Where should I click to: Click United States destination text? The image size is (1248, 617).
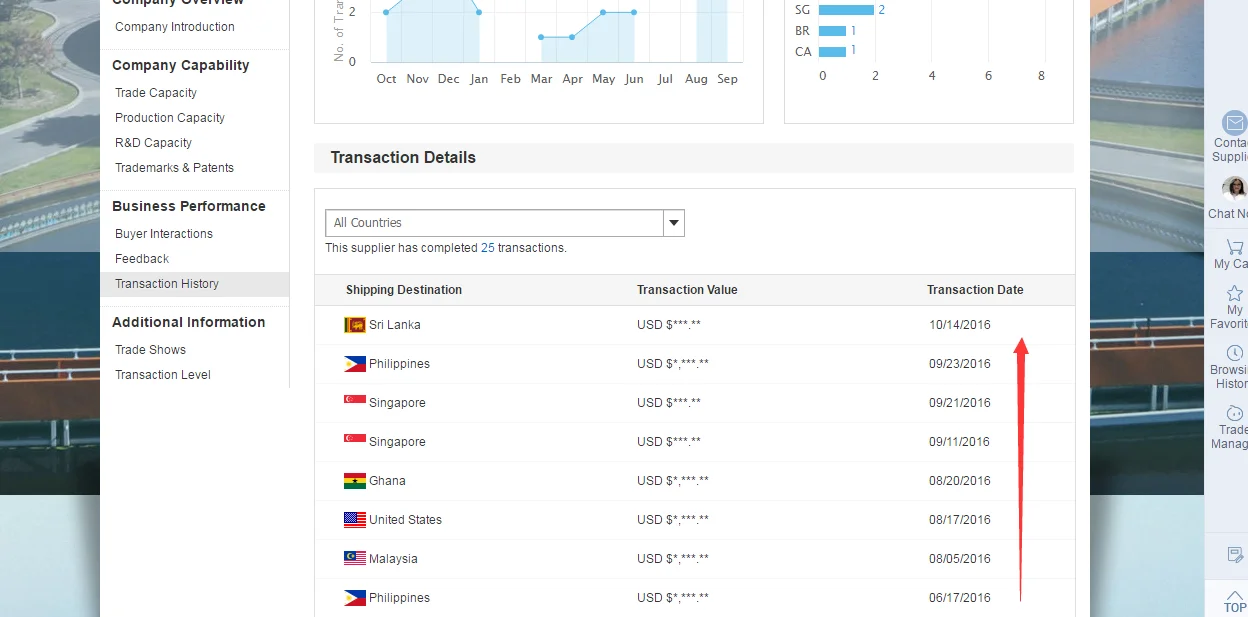[405, 520]
